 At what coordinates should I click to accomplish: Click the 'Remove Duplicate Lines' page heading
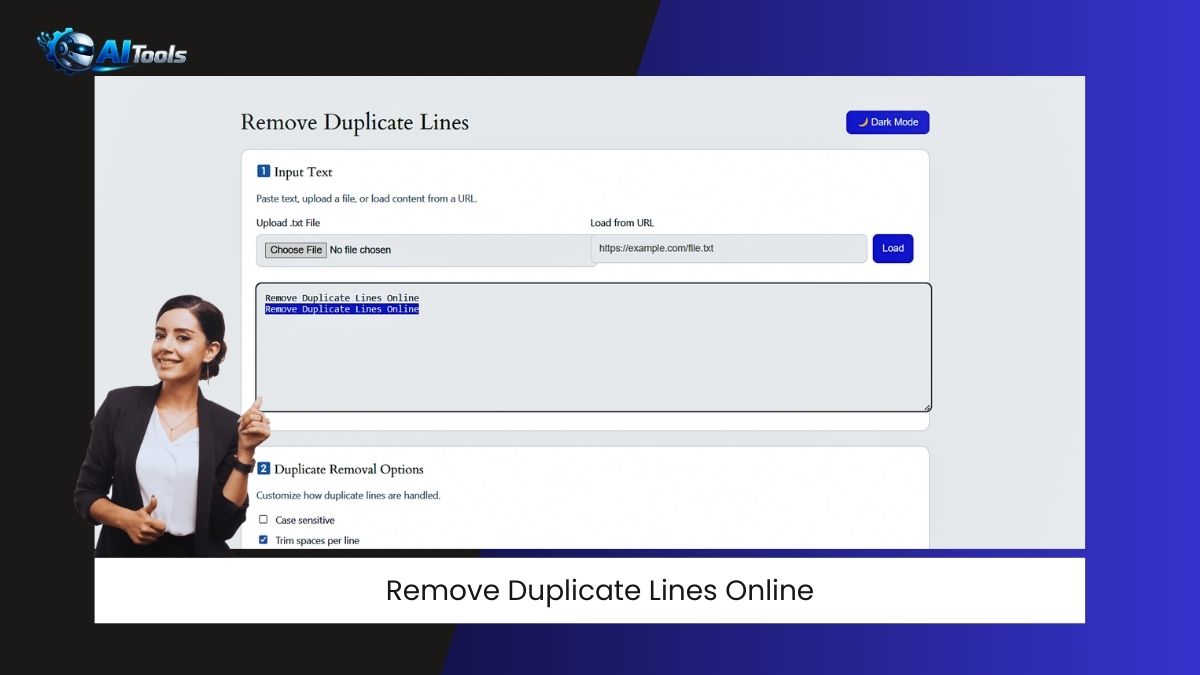353,122
